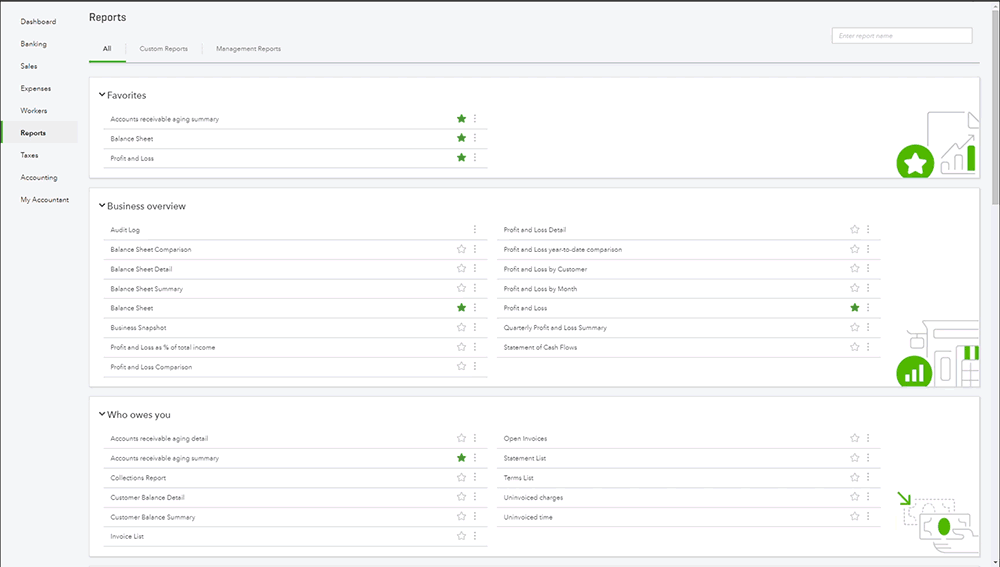Viewport: 1000px width, 567px height.
Task: Star the Profit and Loss Comparison report
Action: (461, 366)
